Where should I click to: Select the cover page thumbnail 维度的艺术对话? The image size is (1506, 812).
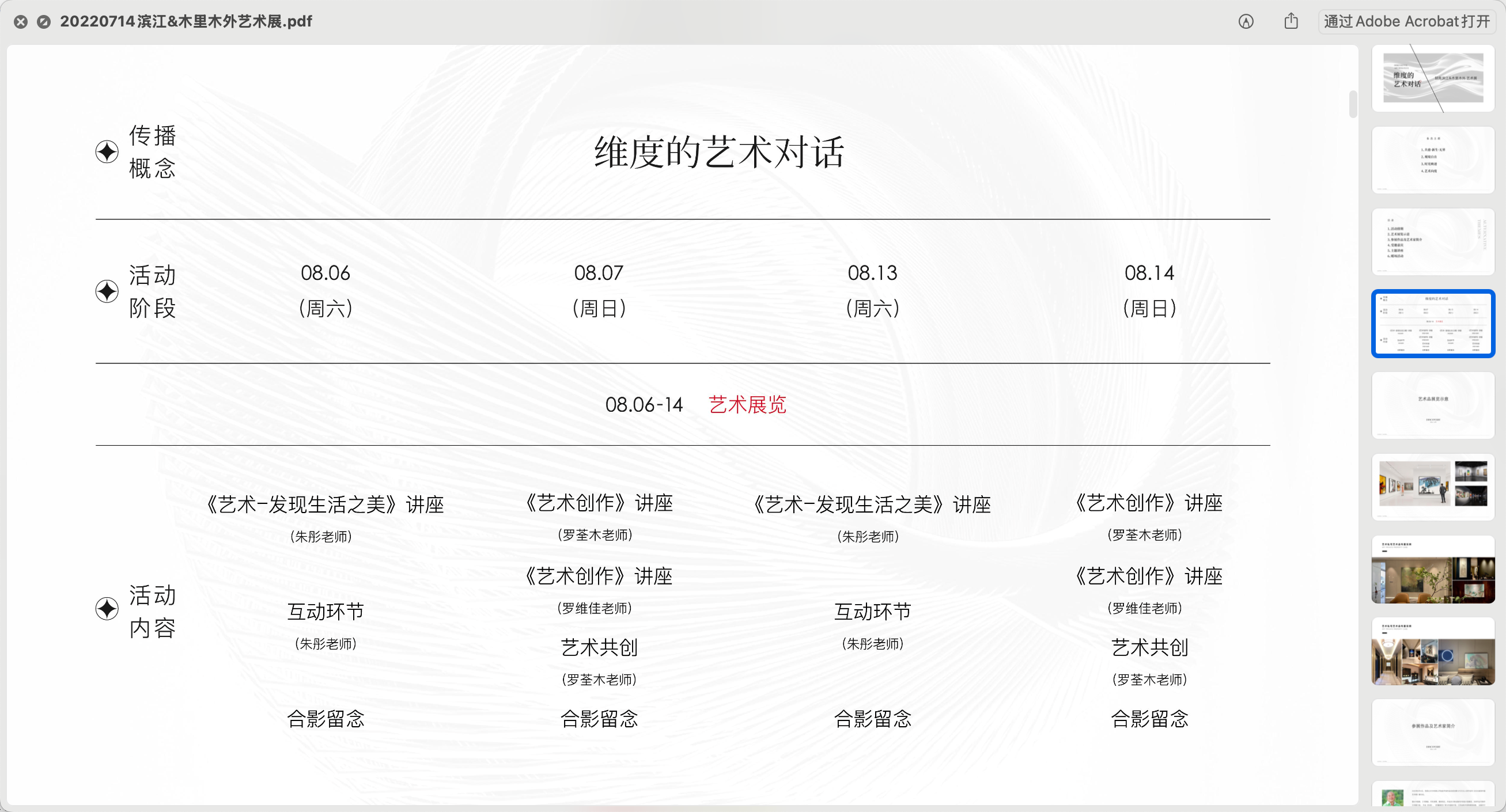click(1432, 78)
